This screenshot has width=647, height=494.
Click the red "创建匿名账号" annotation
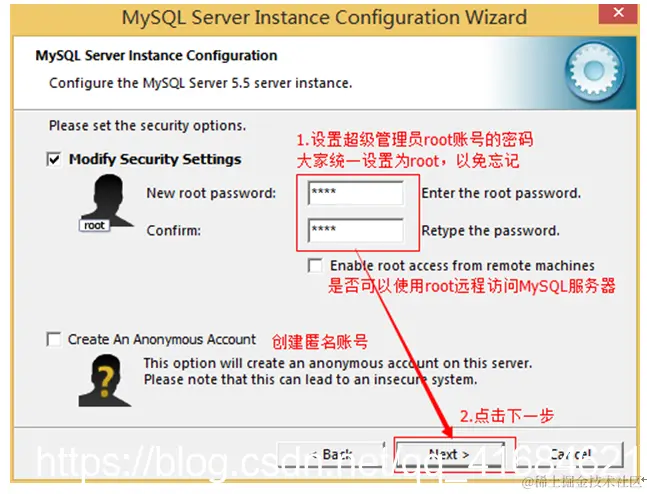pos(320,342)
